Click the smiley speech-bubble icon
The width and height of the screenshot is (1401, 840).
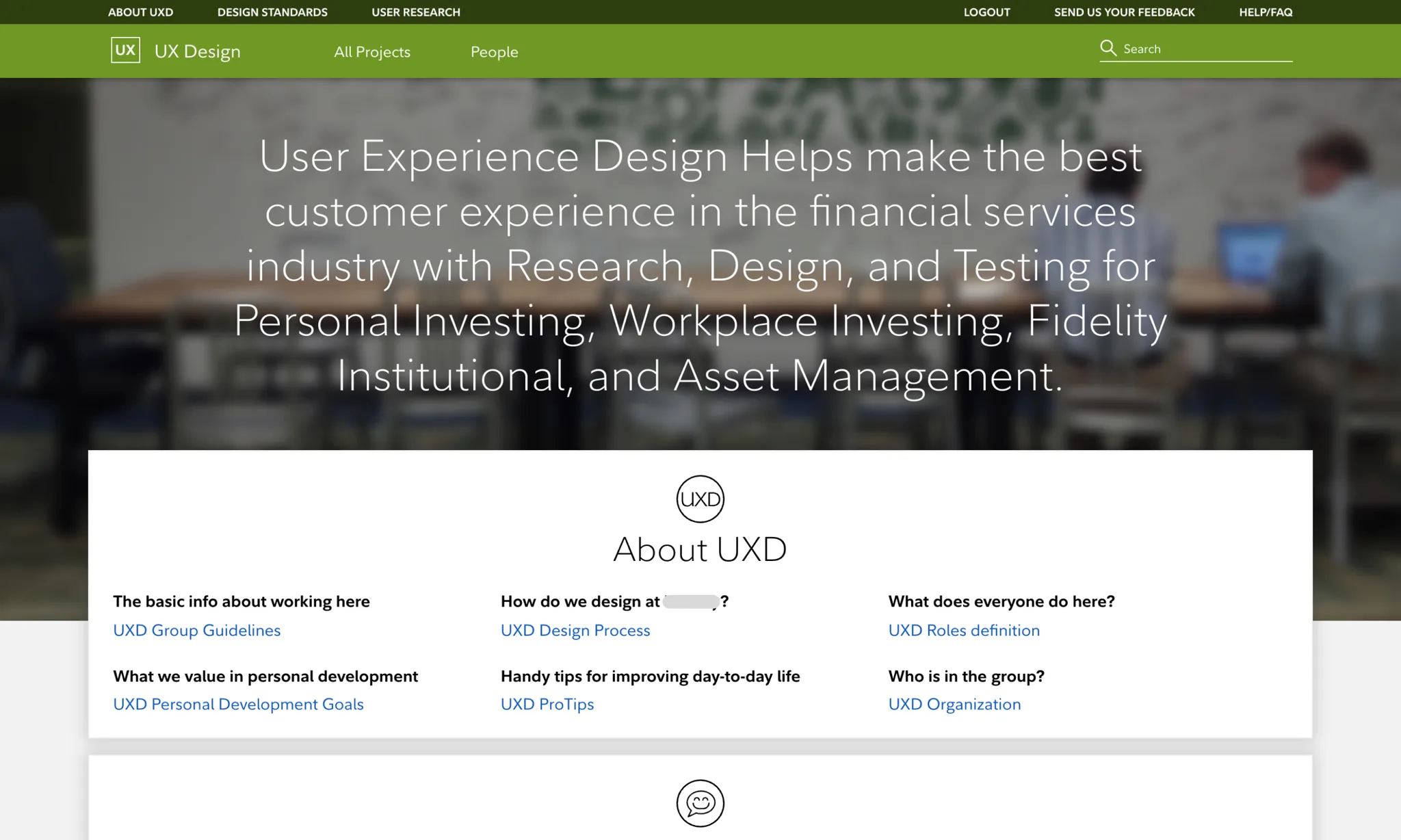(x=700, y=804)
